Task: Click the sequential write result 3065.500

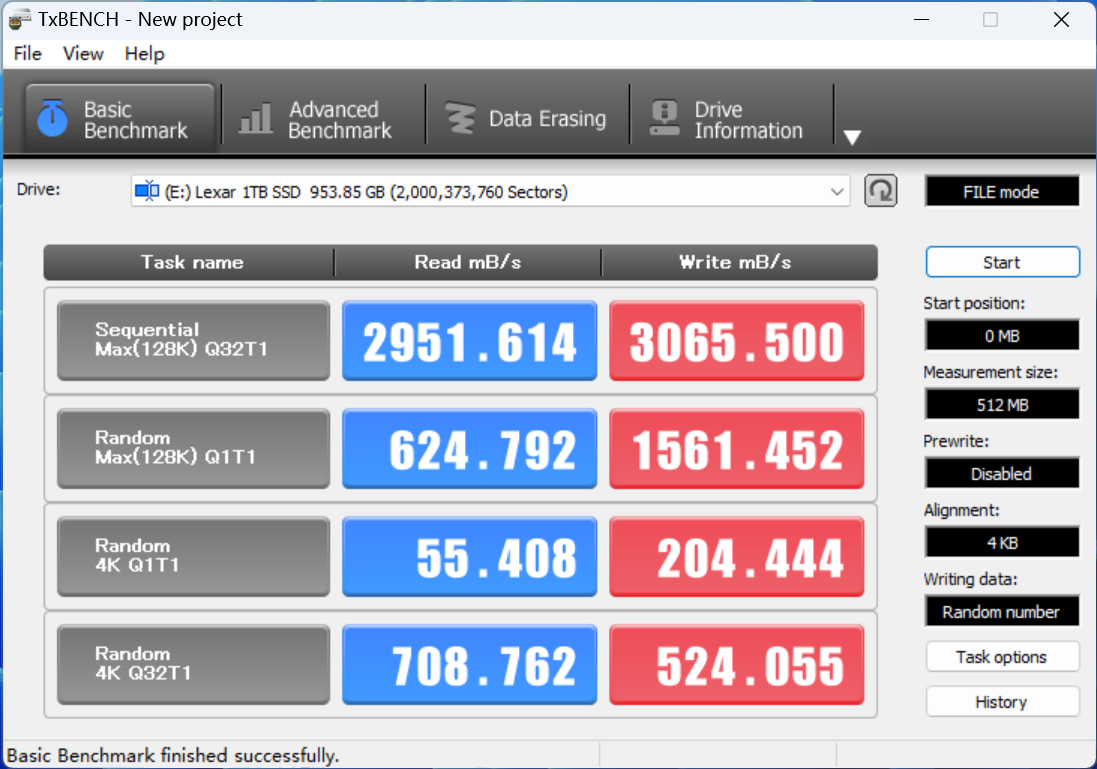Action: [x=737, y=341]
